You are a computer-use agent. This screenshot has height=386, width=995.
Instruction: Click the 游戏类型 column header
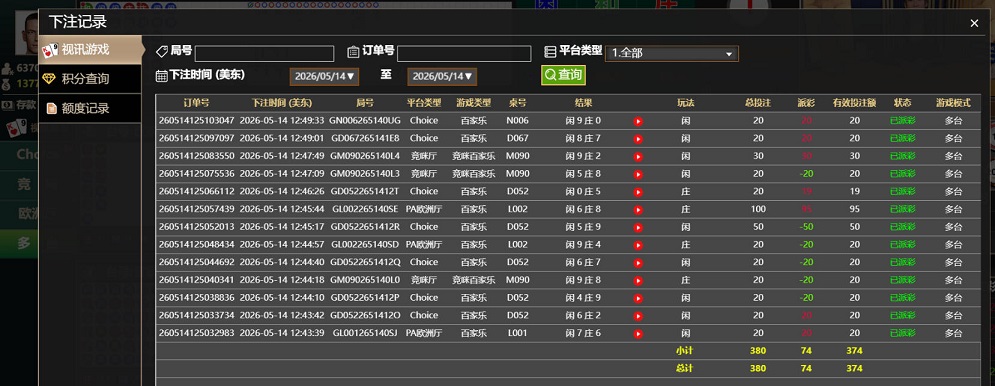473,103
